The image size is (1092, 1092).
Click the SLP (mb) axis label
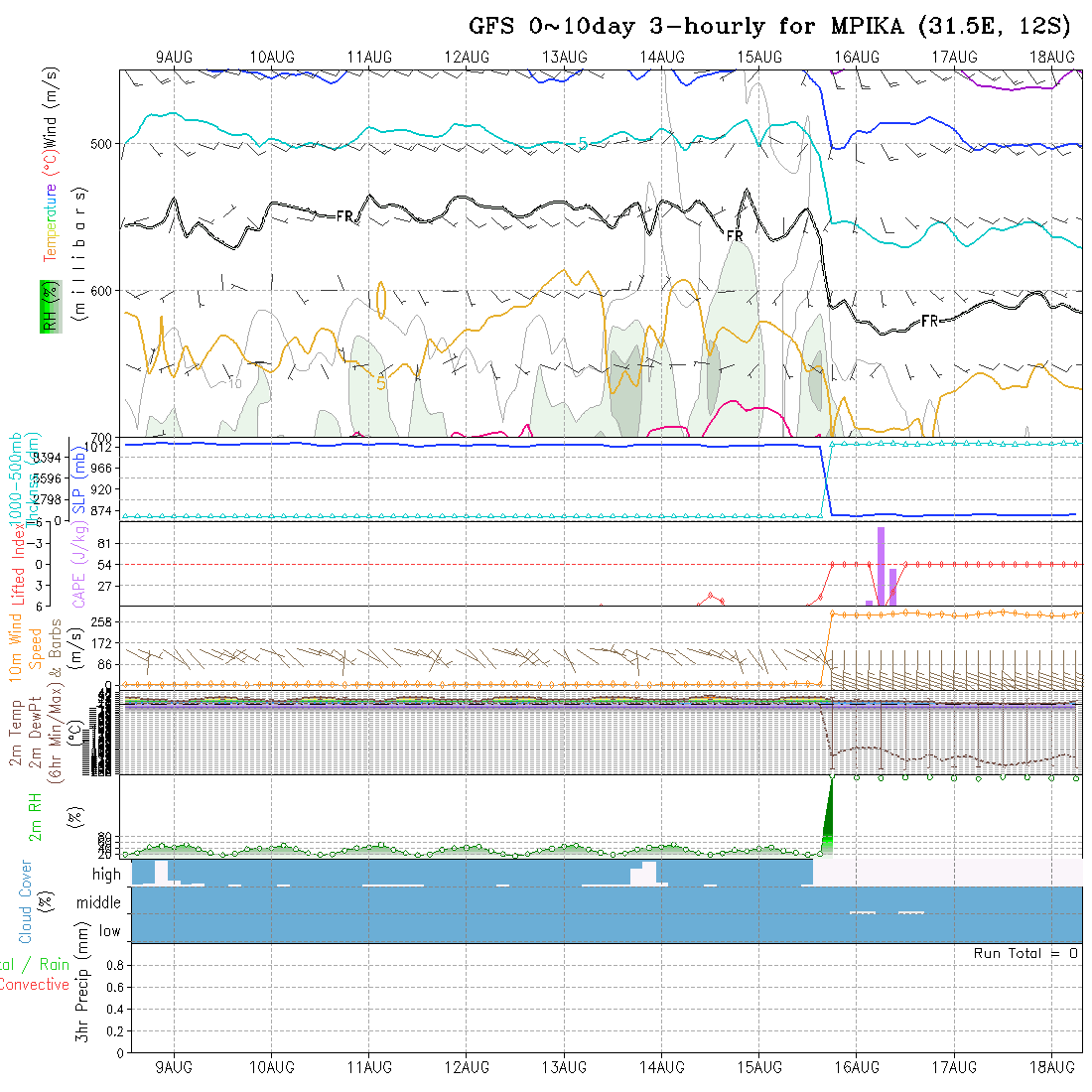78,480
